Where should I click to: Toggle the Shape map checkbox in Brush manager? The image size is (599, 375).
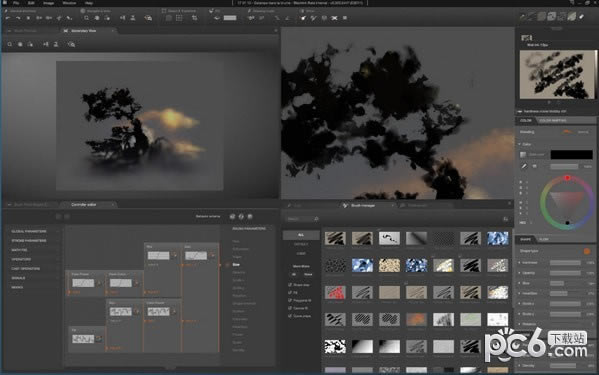tap(290, 285)
